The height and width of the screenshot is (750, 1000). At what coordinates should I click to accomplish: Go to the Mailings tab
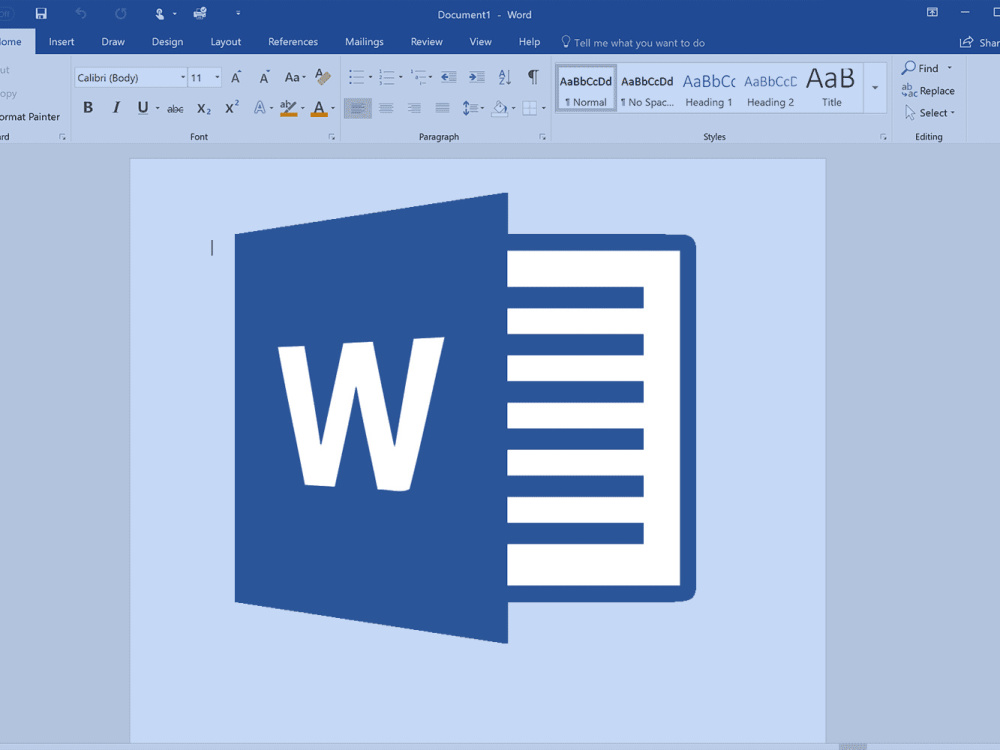click(364, 41)
